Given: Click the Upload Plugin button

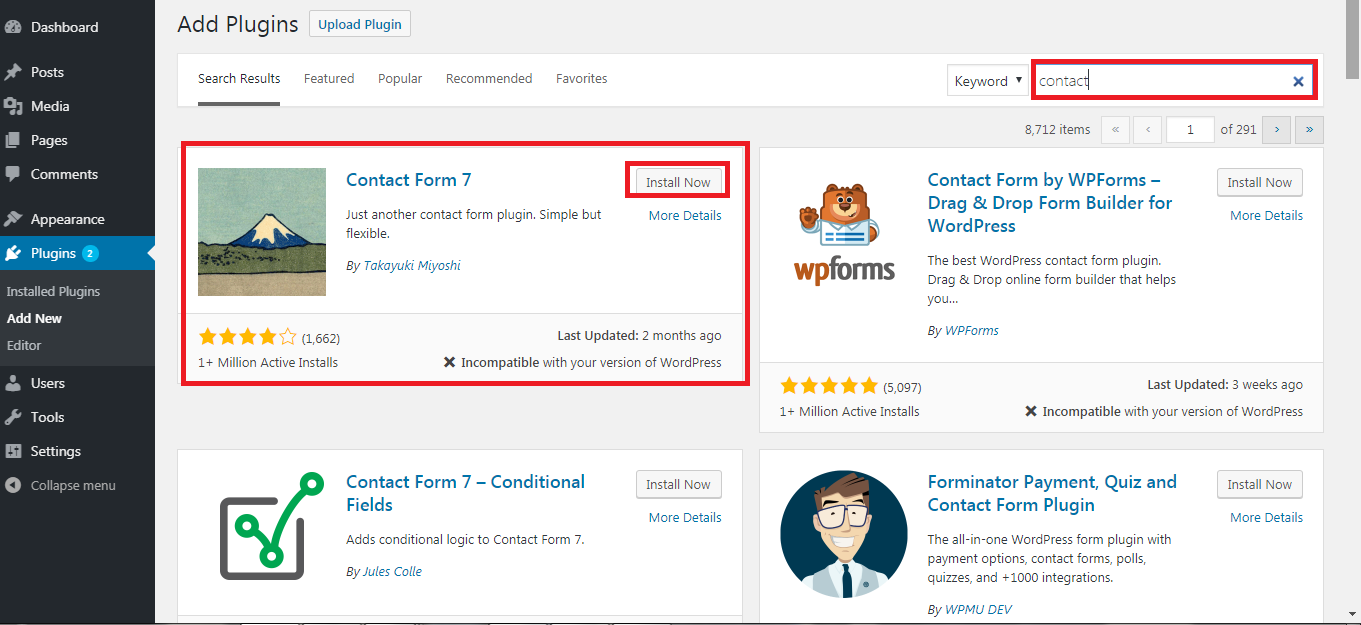Looking at the screenshot, I should pyautogui.click(x=360, y=24).
